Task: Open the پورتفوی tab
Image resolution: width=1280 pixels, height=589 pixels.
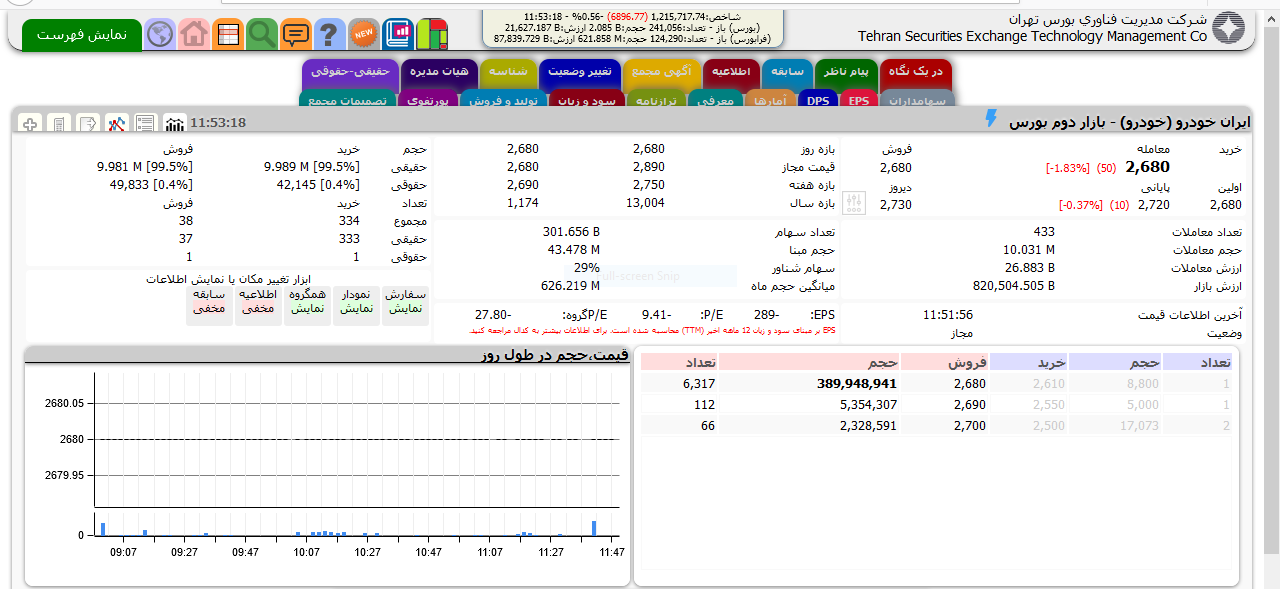Action: tap(429, 100)
